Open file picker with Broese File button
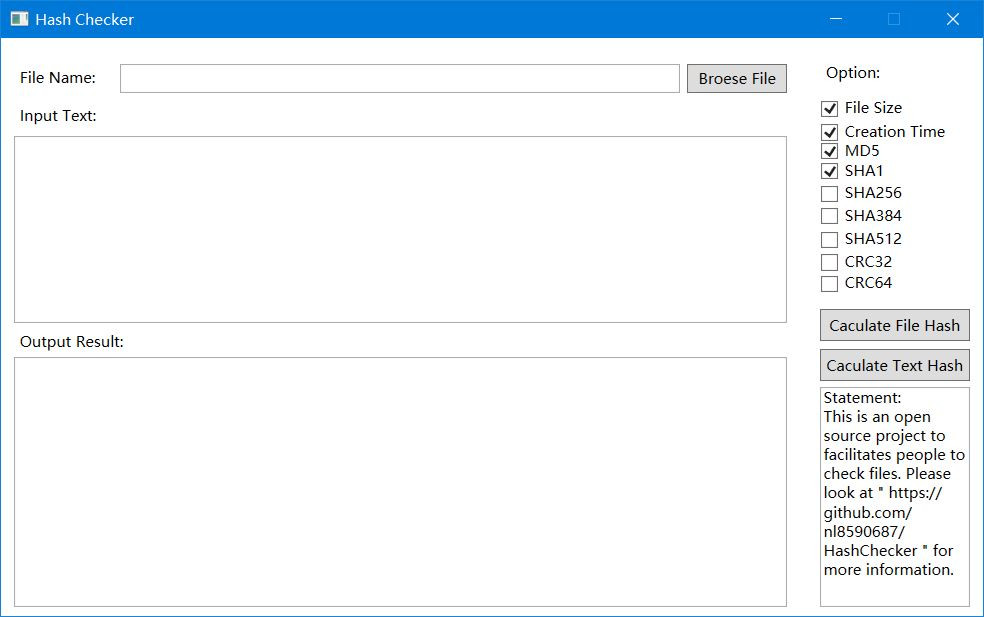Image resolution: width=984 pixels, height=617 pixels. pyautogui.click(x=737, y=78)
